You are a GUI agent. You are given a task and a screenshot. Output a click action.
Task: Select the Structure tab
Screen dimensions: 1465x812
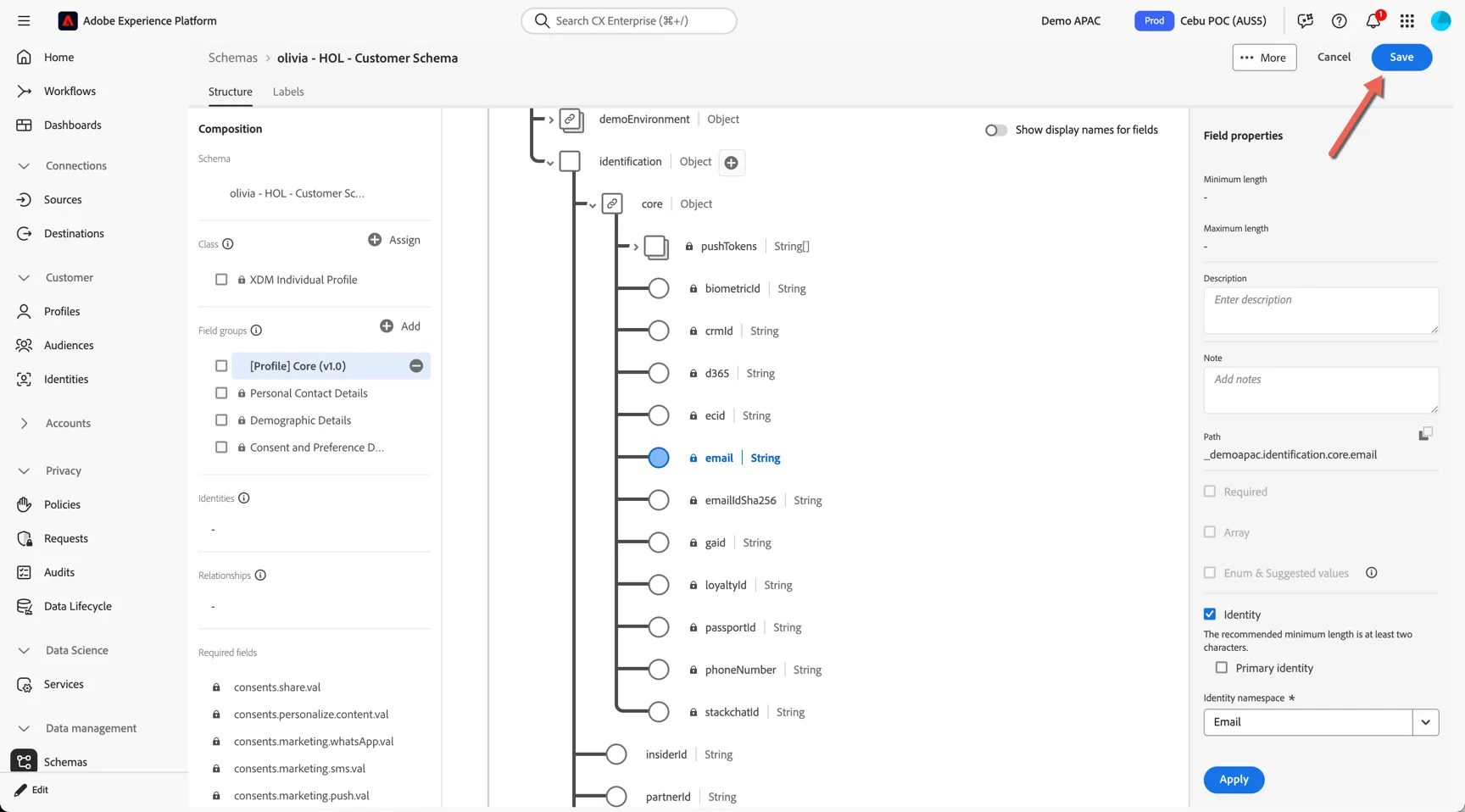[x=231, y=92]
